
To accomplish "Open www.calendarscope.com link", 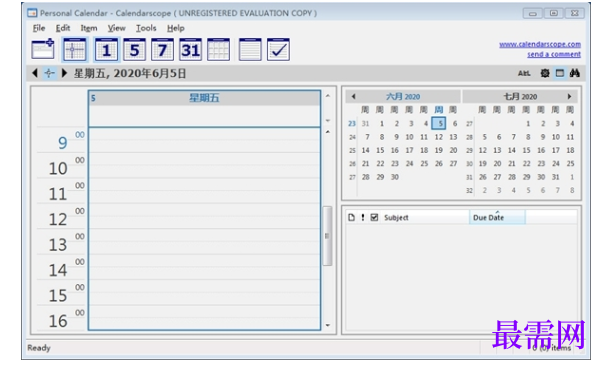I will coord(540,44).
